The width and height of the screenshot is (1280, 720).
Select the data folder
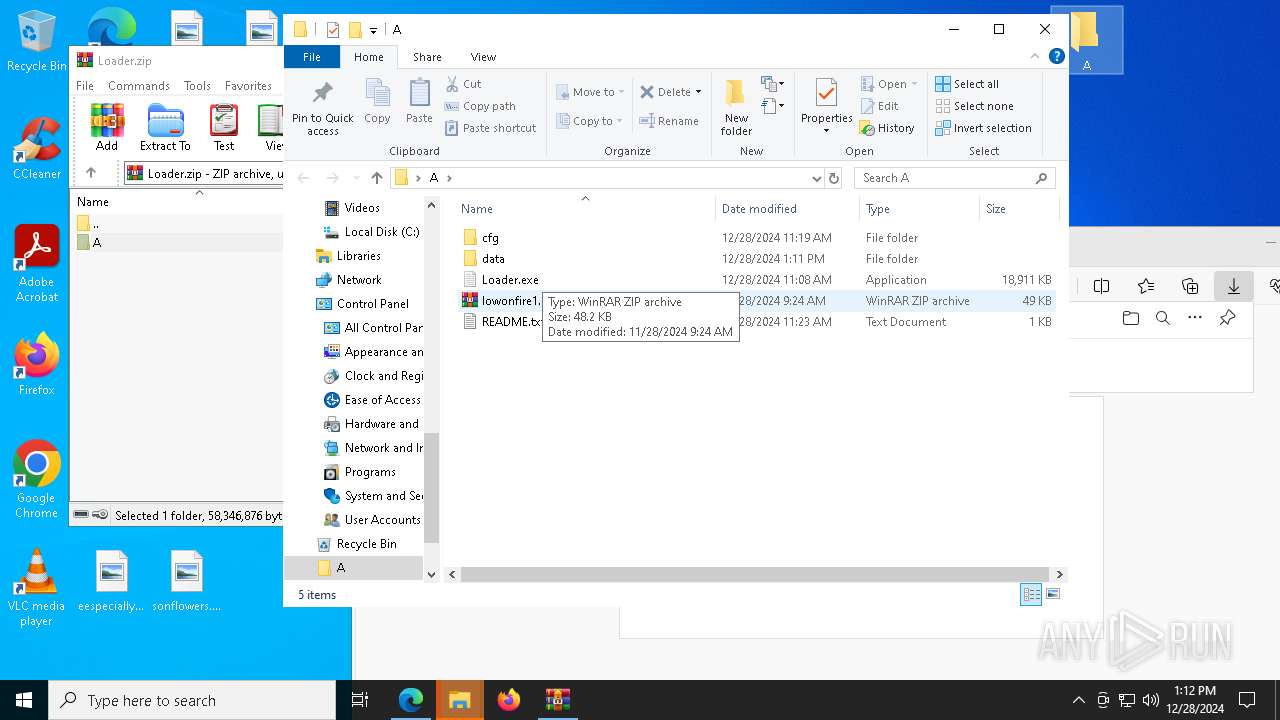click(x=484, y=259)
